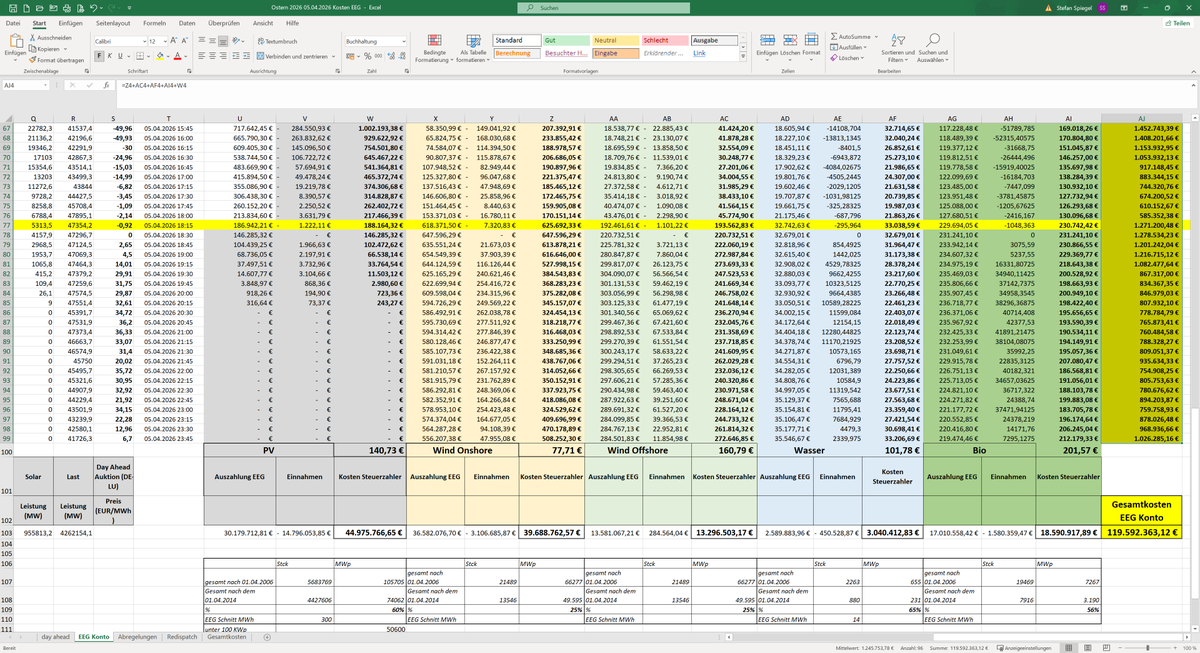The image size is (1200, 653).
Task: Open the ribbon's Einfügen tab
Action: (x=70, y=21)
